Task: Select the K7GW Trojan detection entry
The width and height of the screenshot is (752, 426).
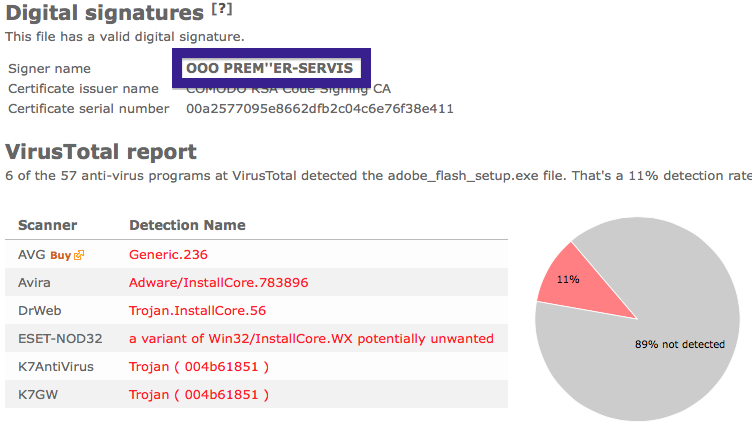Action: click(199, 395)
